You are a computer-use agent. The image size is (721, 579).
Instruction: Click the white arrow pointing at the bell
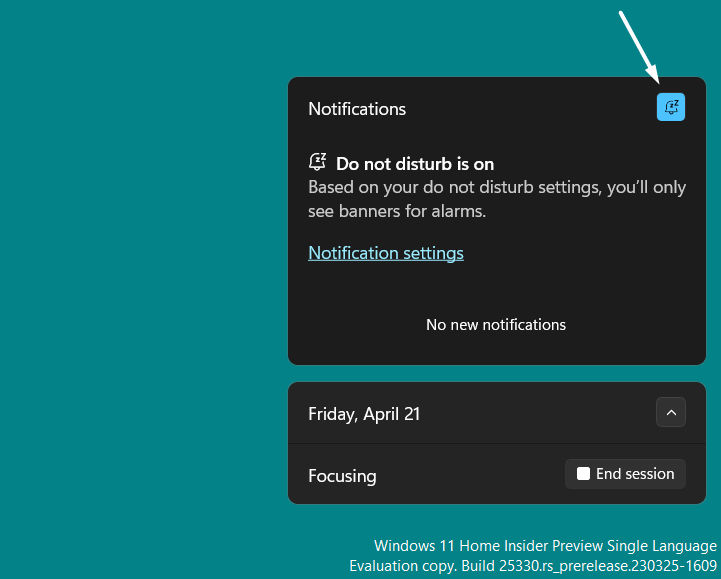click(x=639, y=47)
